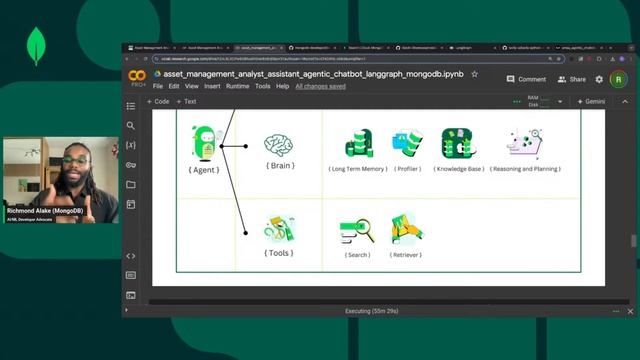Open the command palette icon
The image size is (640, 360).
click(131, 276)
